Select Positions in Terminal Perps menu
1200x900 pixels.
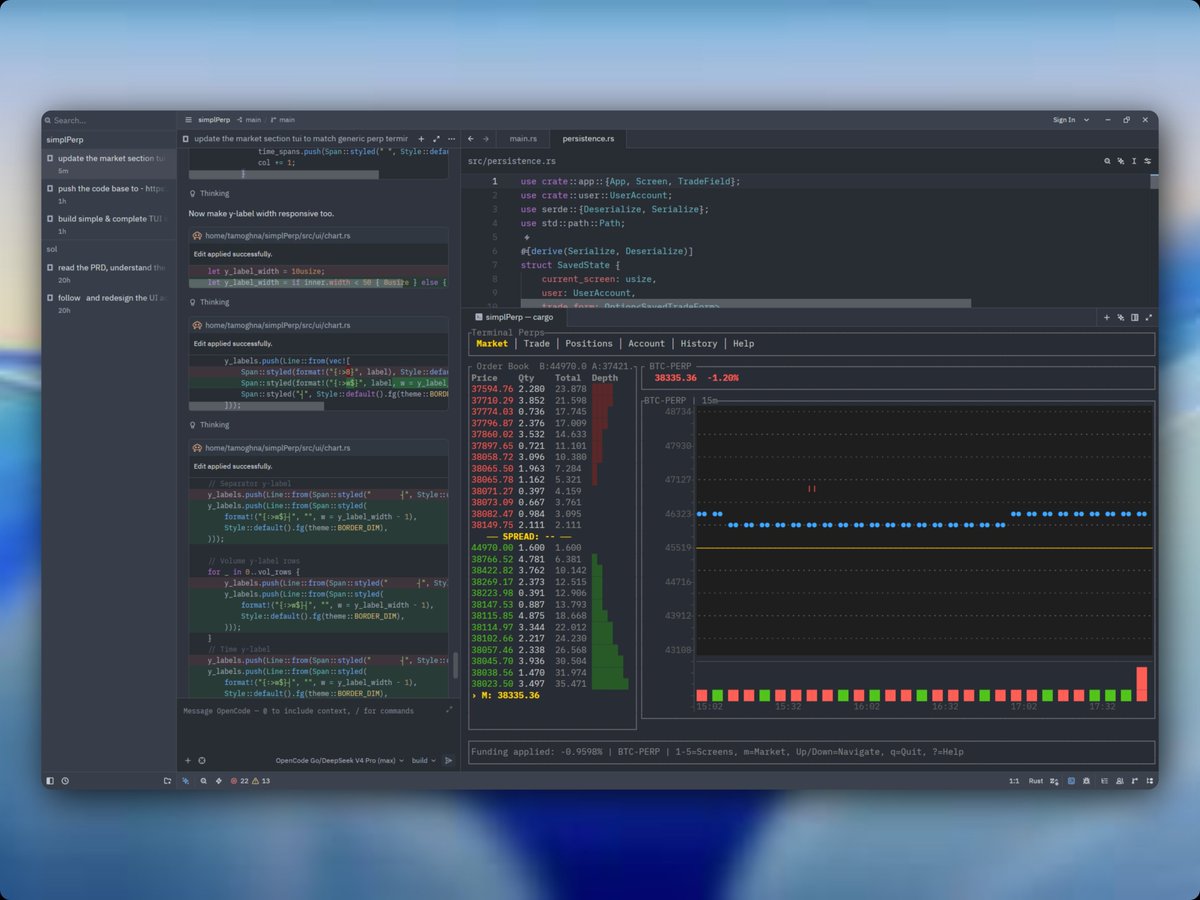point(589,343)
